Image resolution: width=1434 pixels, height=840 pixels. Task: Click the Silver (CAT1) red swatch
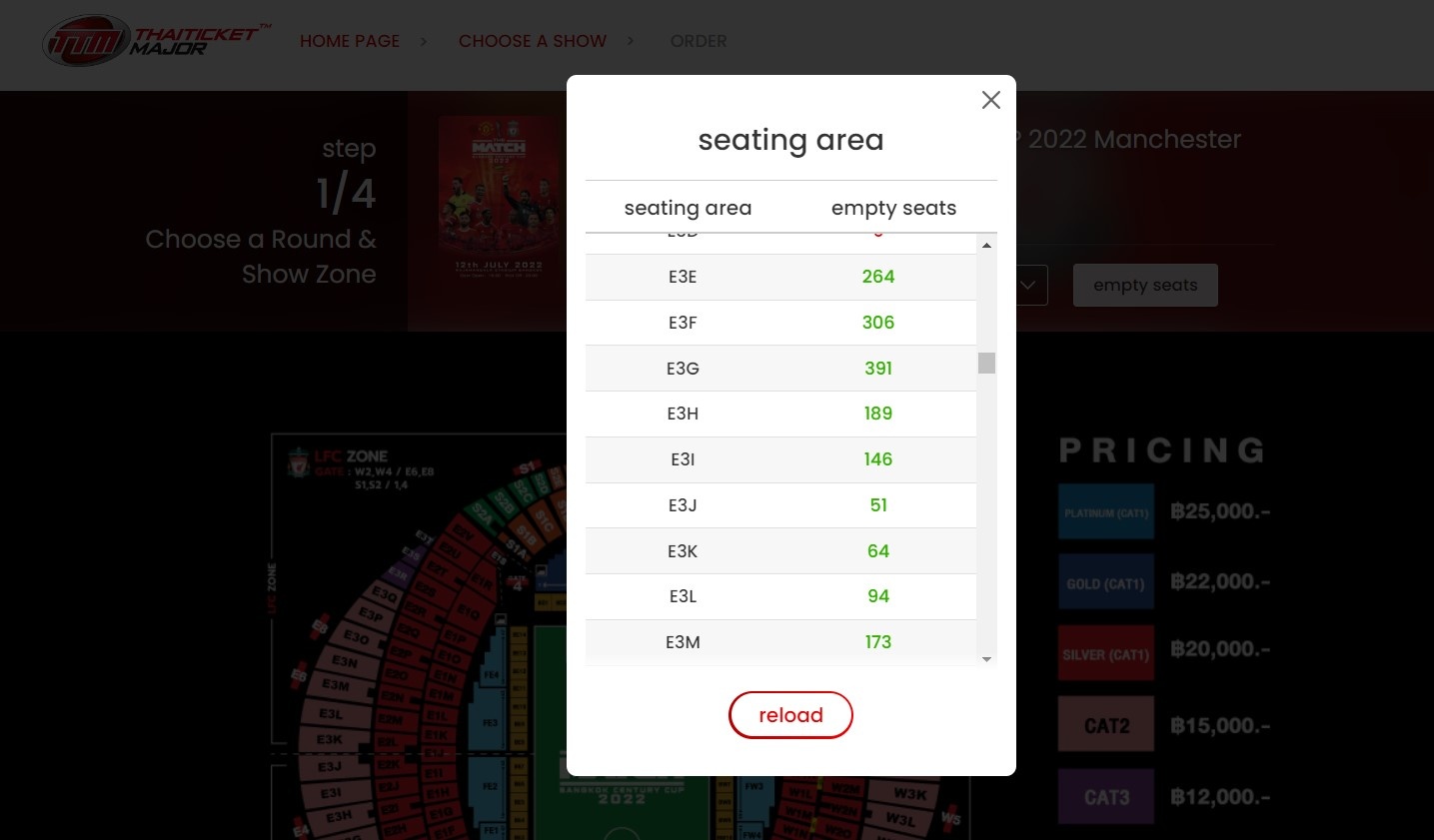click(x=1106, y=654)
